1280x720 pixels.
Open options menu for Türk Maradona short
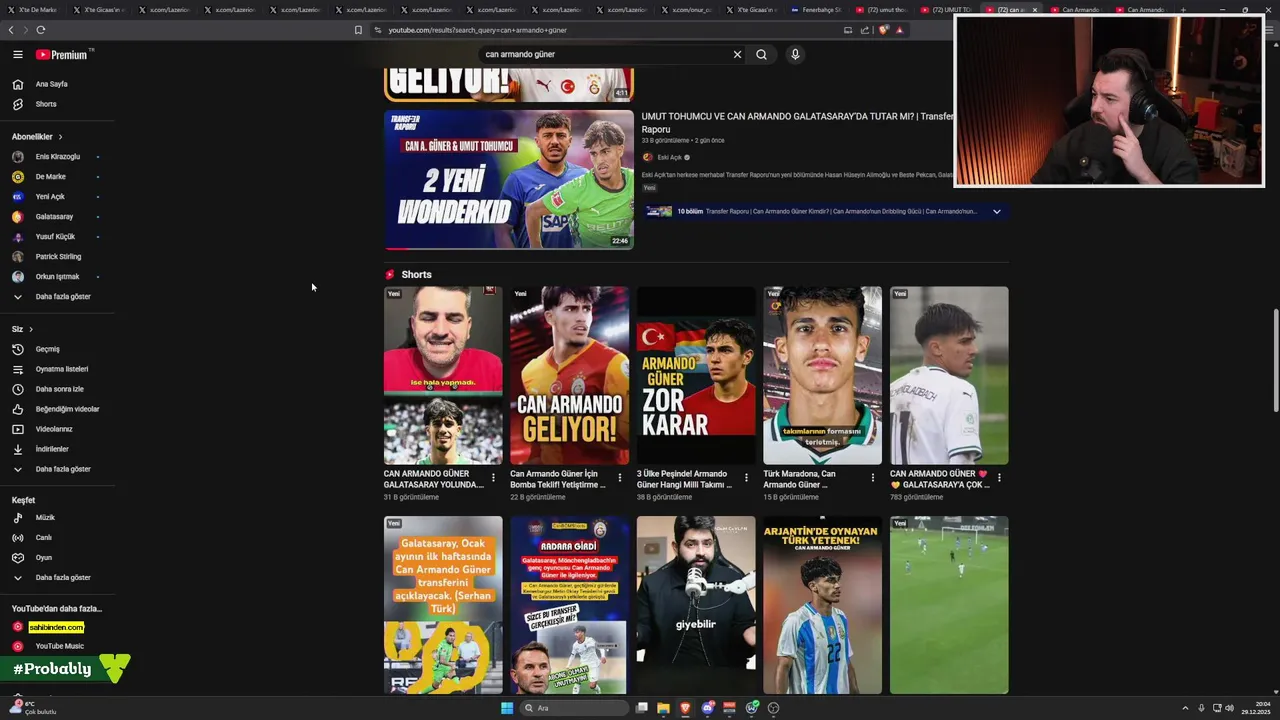(872, 478)
